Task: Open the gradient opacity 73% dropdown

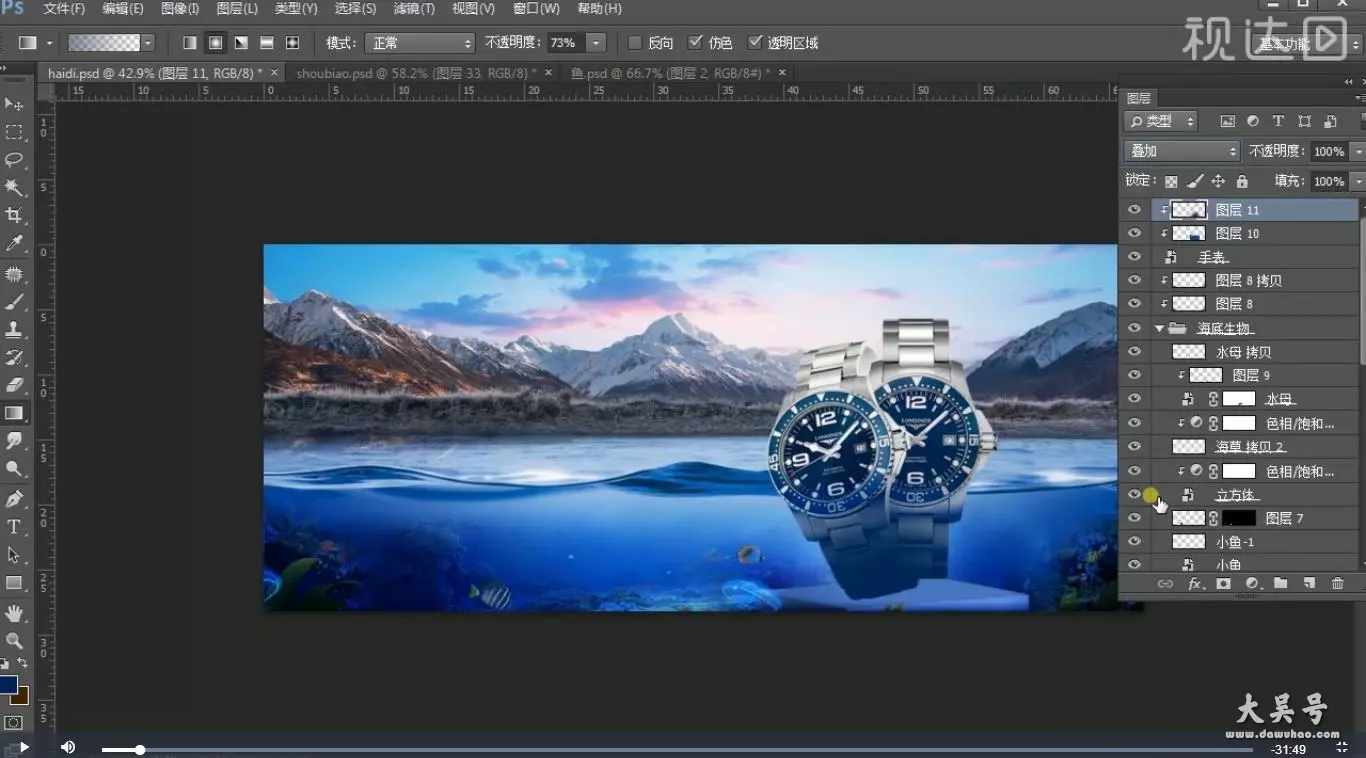Action: 596,43
